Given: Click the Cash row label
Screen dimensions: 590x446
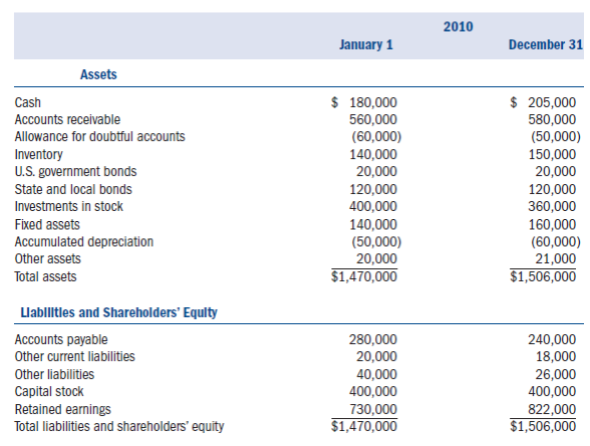Looking at the screenshot, I should (x=27, y=102).
